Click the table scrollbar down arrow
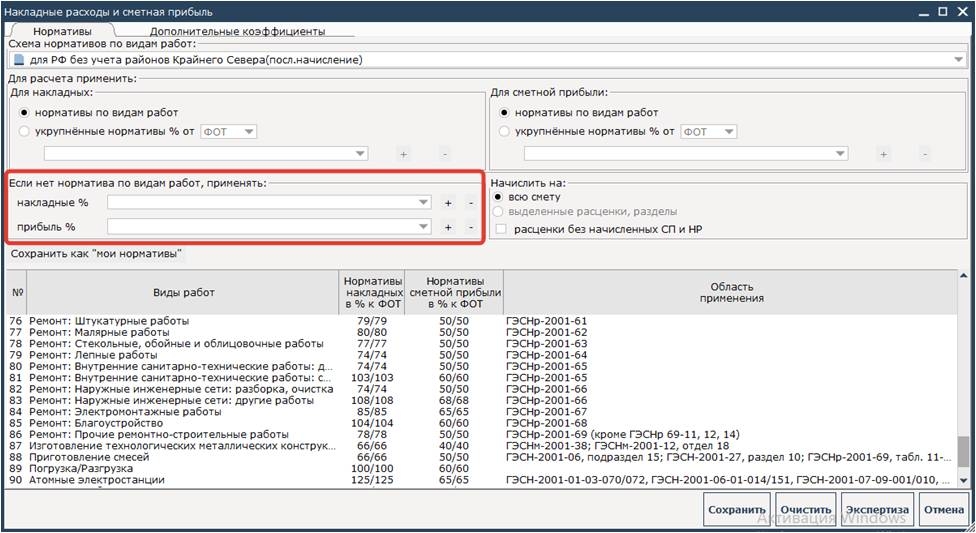The height and width of the screenshot is (533, 976). tap(964, 480)
